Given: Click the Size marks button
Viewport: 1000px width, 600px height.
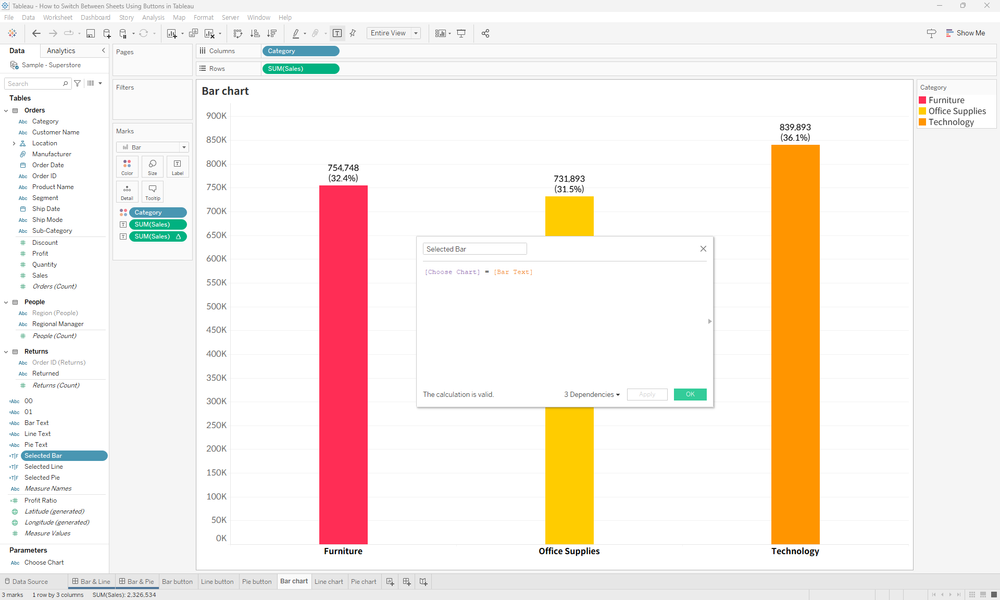Looking at the screenshot, I should (152, 167).
